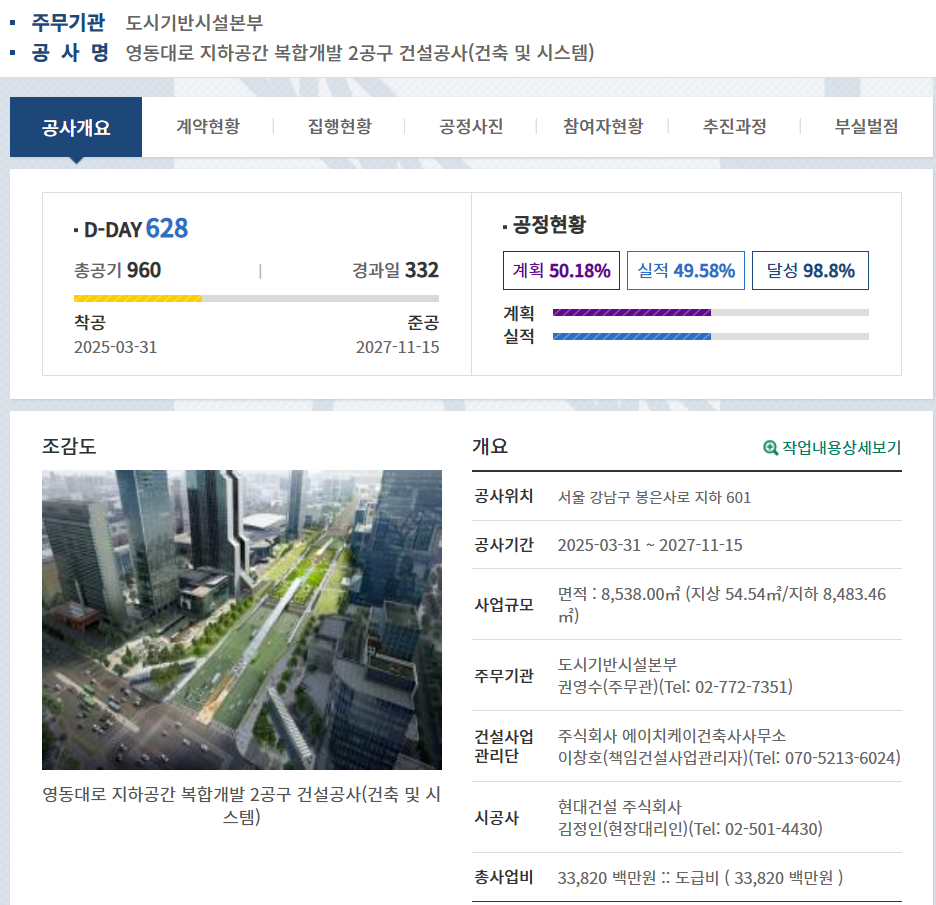
Task: Click the 김정인(현장대리인) contact line
Action: [x=690, y=829]
